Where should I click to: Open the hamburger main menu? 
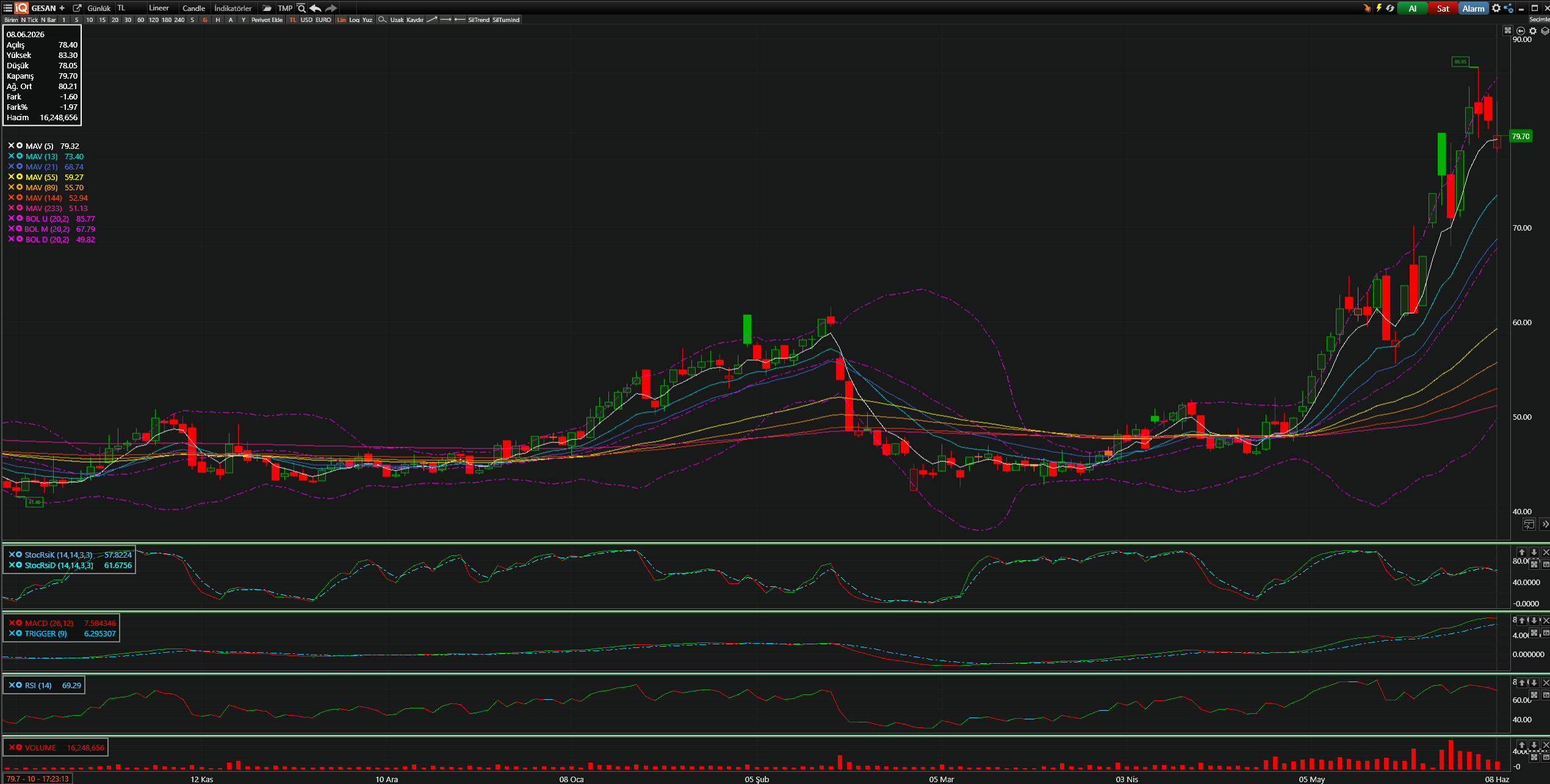pyautogui.click(x=8, y=8)
